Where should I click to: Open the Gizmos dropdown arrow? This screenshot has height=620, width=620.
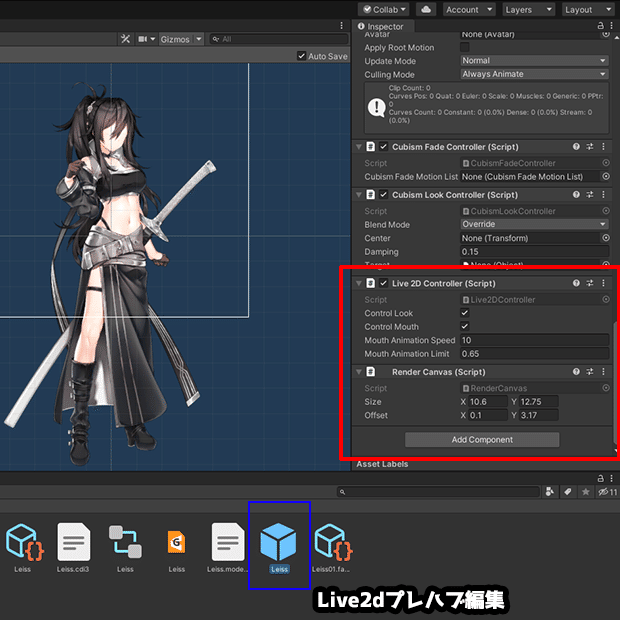point(198,39)
